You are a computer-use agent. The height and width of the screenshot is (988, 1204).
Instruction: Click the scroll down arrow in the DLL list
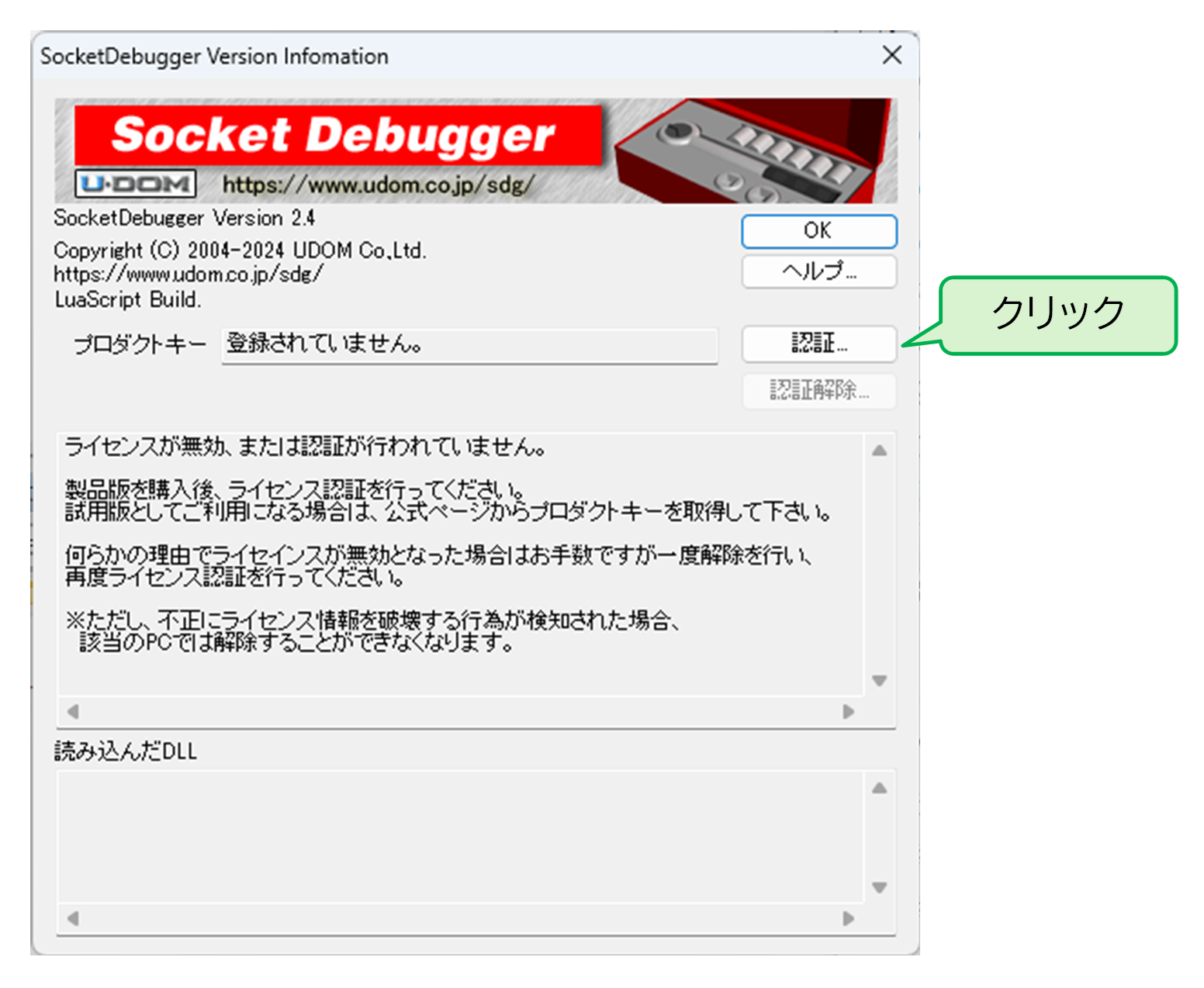pyautogui.click(x=879, y=886)
